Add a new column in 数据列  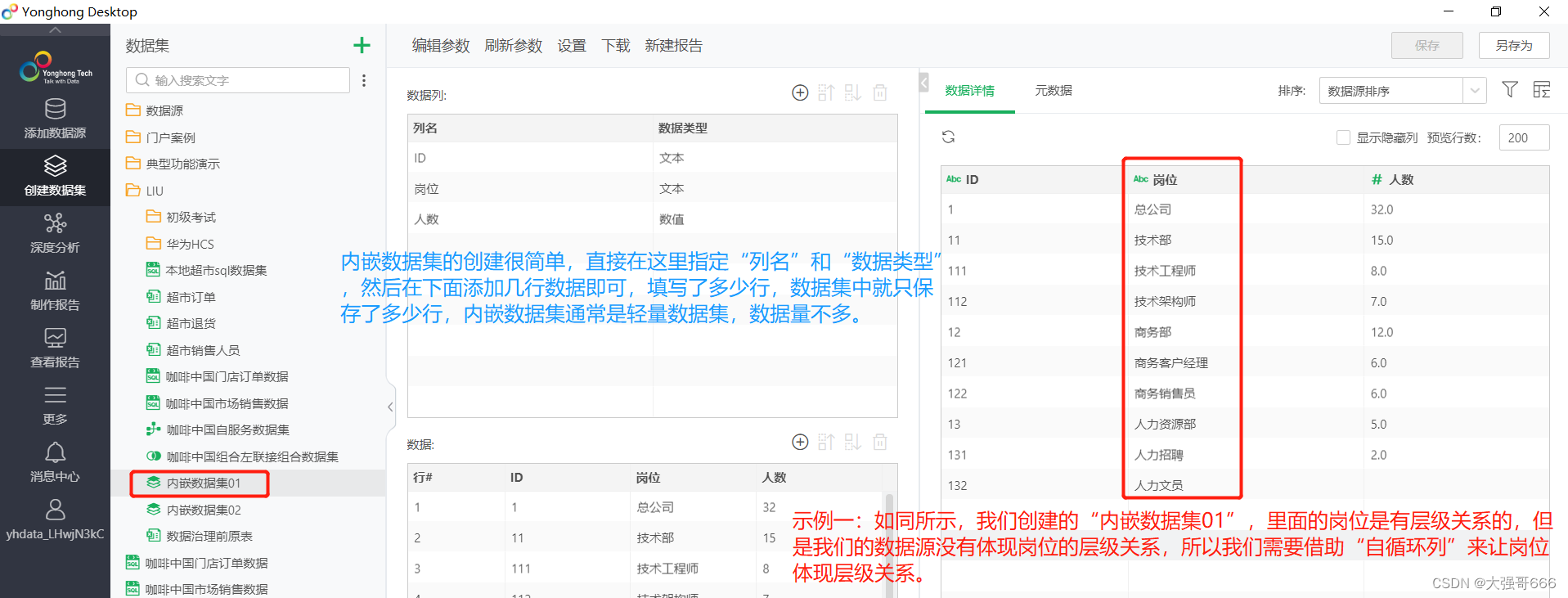pos(800,92)
